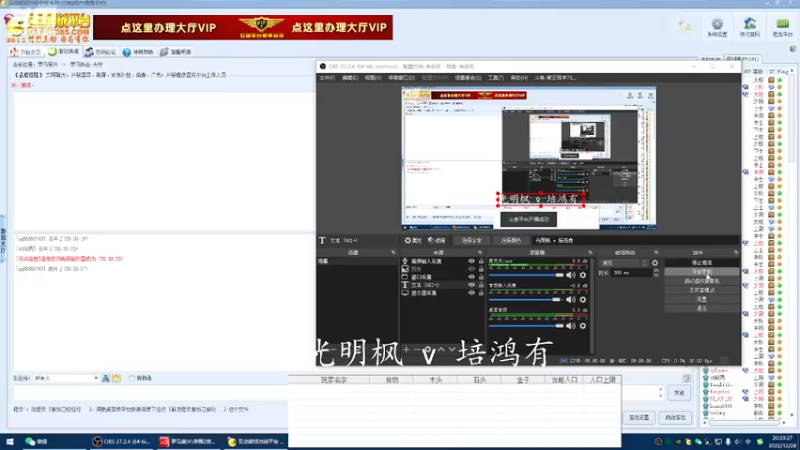Click first mixer channel volume slider
The width and height of the screenshot is (800, 450).
coord(526,275)
